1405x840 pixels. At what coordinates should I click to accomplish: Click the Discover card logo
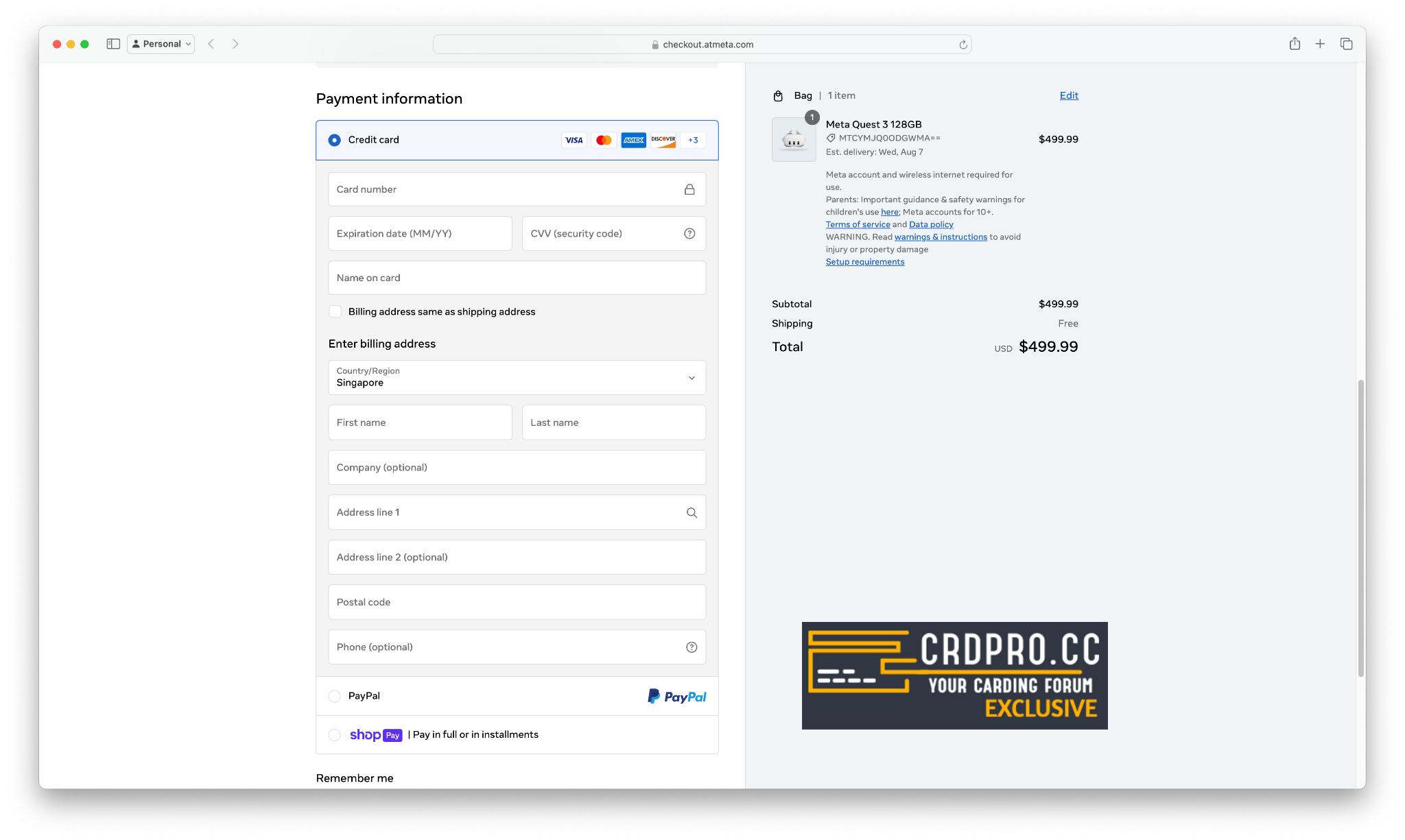point(663,140)
